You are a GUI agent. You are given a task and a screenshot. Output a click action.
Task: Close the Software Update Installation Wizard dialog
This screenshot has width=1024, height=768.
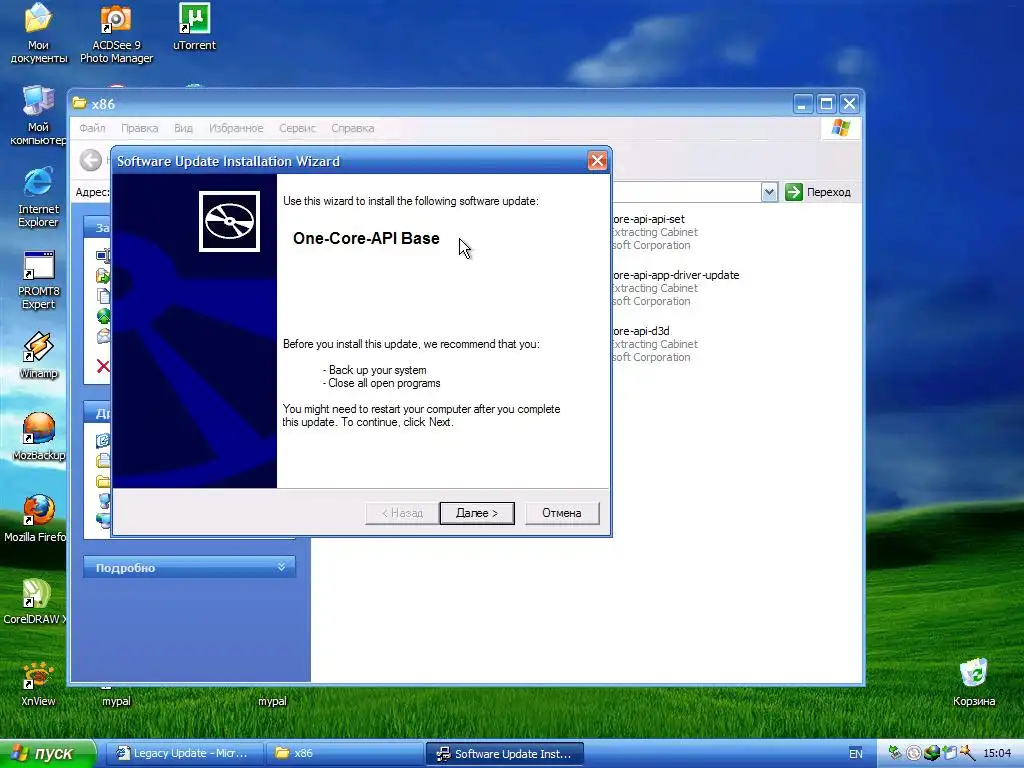point(597,161)
